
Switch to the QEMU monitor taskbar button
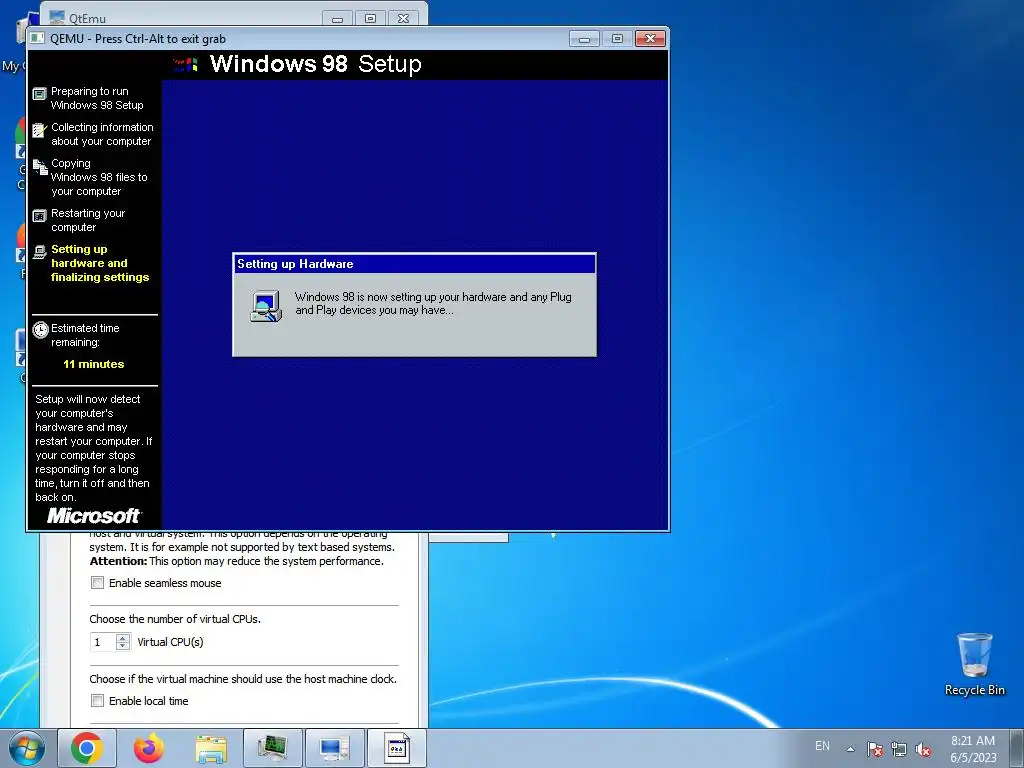[x=272, y=748]
